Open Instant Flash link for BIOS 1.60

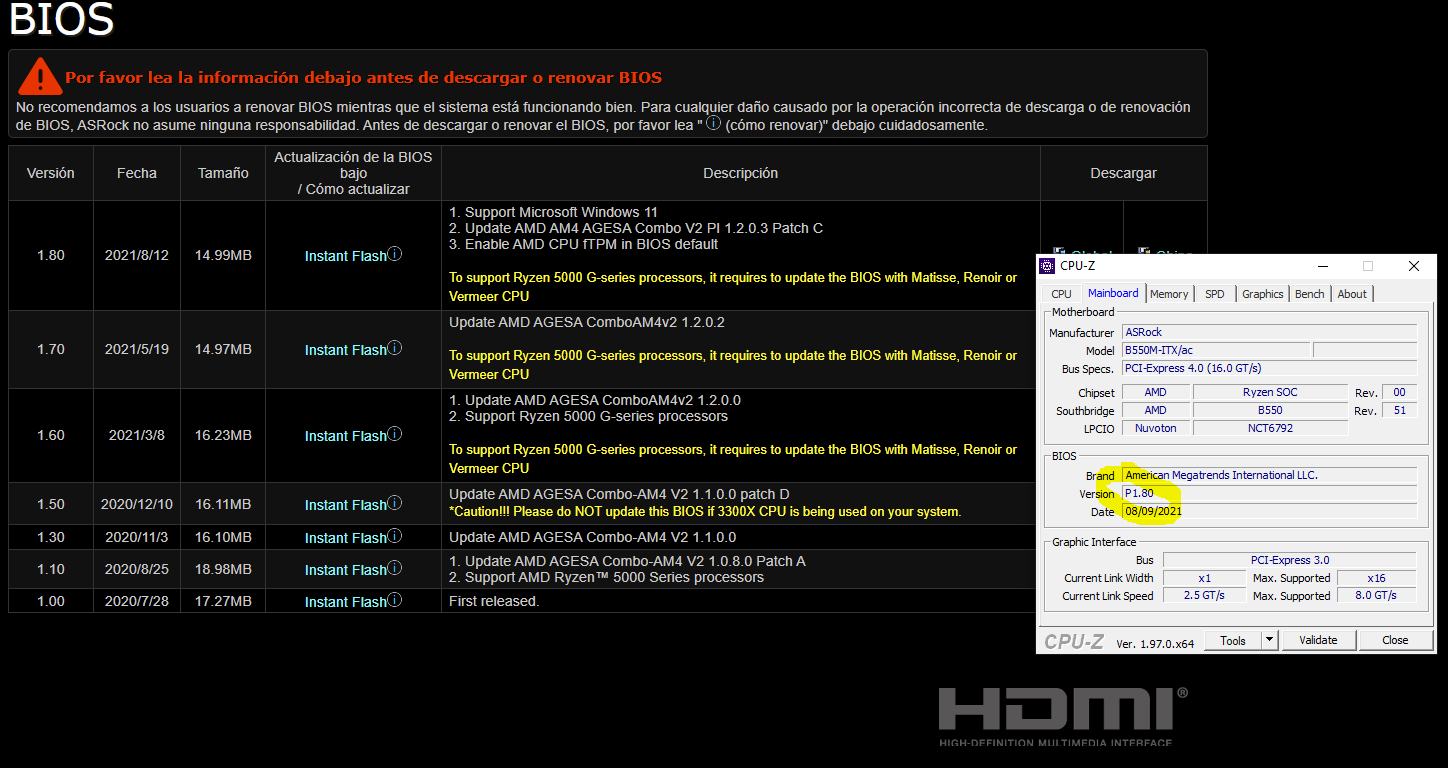coord(345,436)
